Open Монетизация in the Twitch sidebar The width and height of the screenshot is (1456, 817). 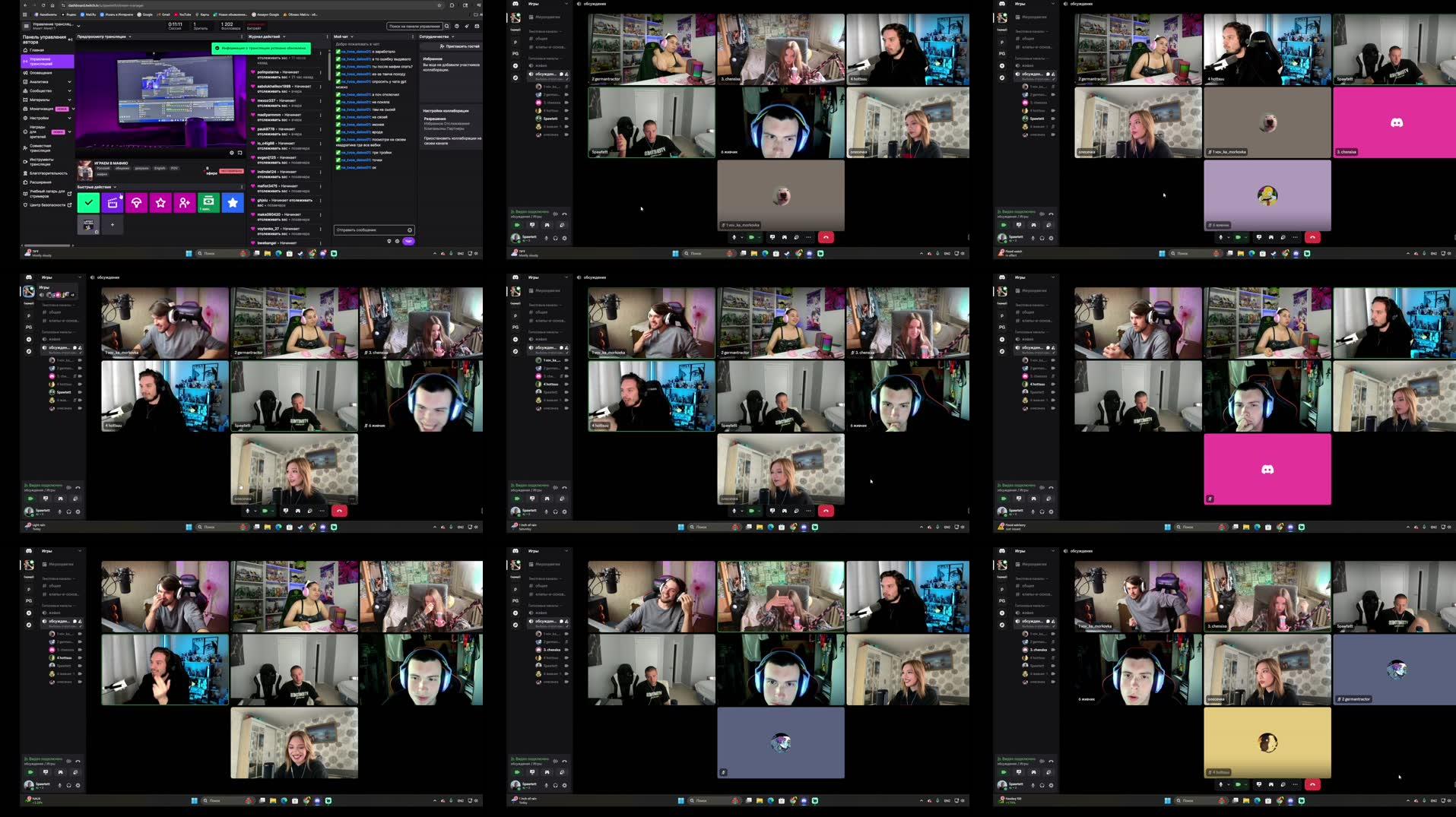42,109
